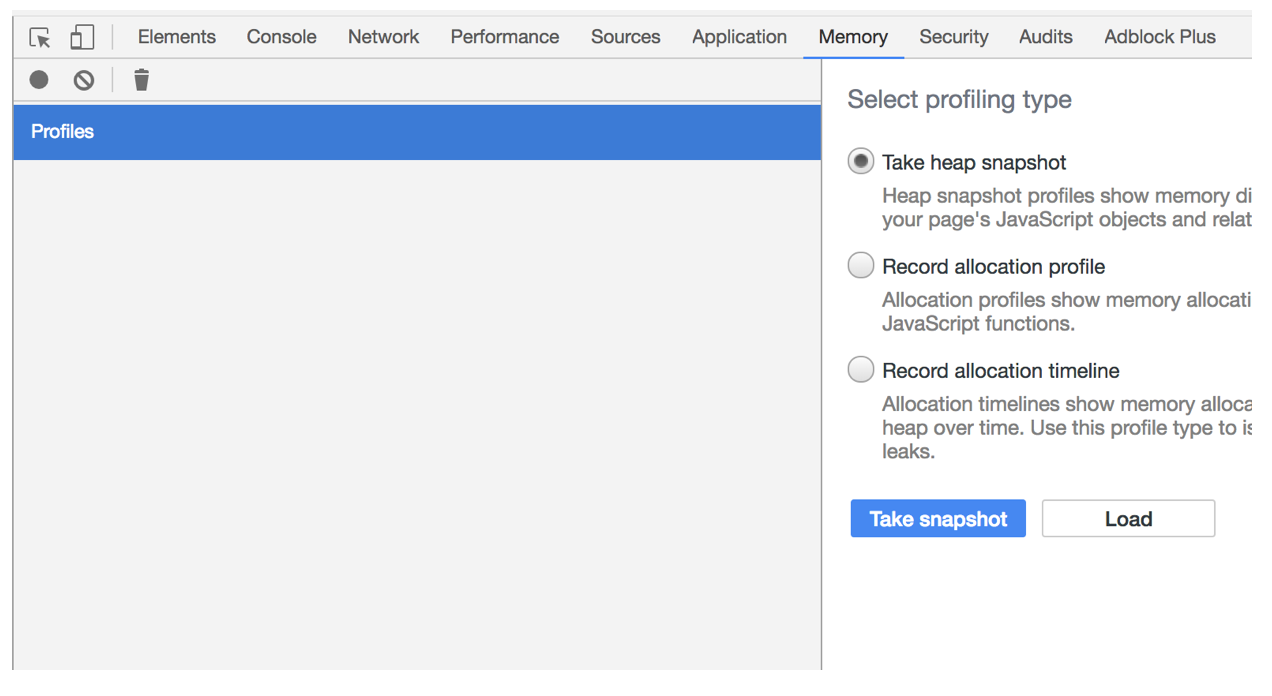Switch to the Audits tab
This screenshot has height=696, width=1272.
coord(1046,37)
